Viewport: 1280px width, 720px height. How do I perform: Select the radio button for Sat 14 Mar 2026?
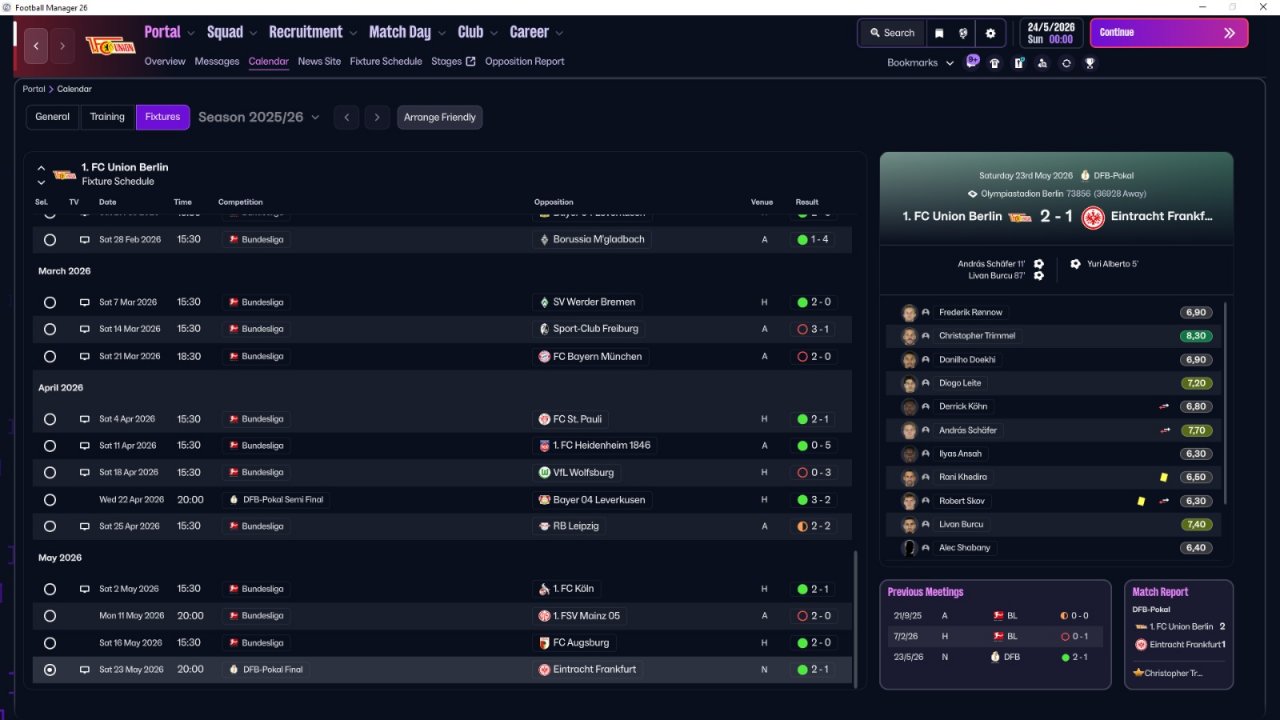click(50, 329)
